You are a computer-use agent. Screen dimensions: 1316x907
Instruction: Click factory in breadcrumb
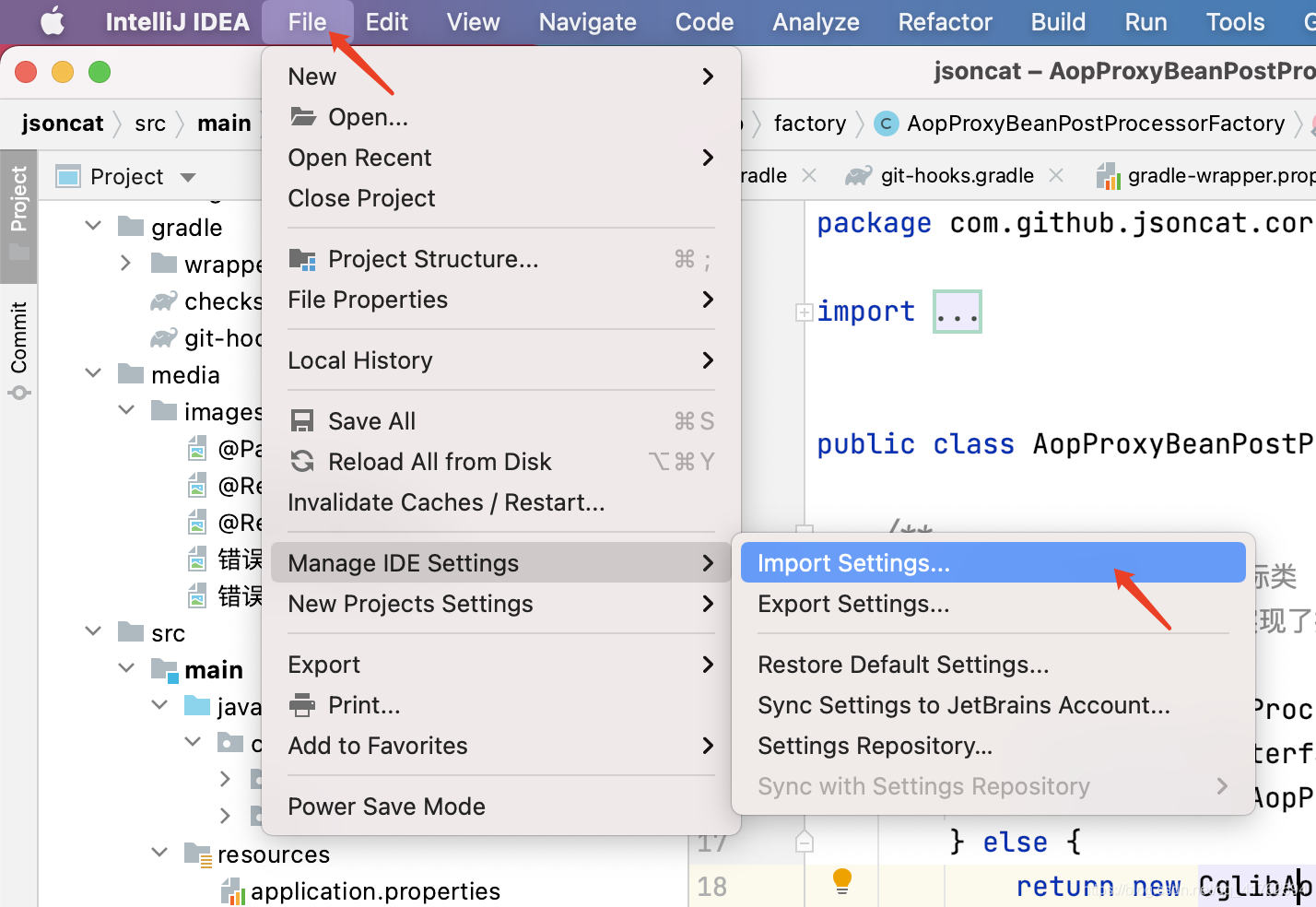[x=810, y=124]
